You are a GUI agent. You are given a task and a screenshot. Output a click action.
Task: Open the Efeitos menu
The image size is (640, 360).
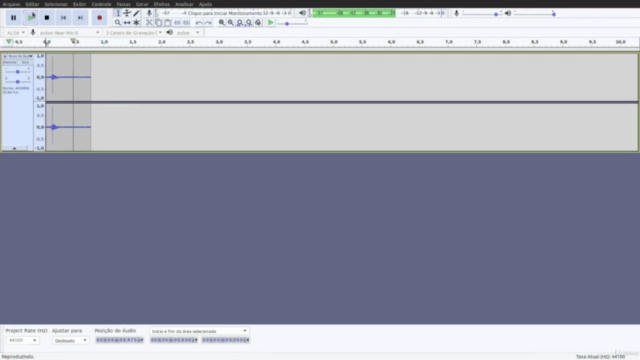(162, 4)
